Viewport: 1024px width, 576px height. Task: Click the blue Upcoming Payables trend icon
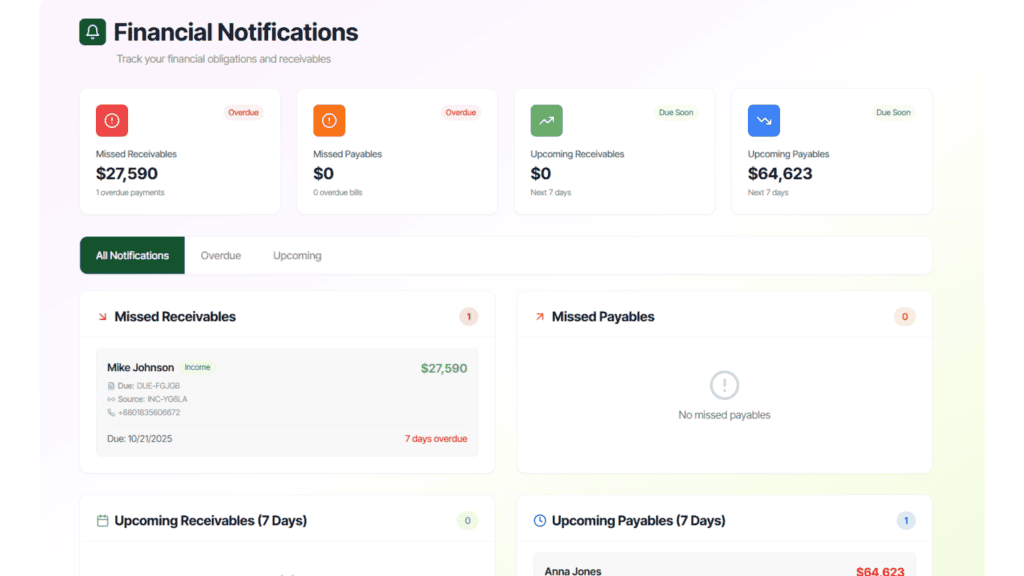tap(764, 121)
